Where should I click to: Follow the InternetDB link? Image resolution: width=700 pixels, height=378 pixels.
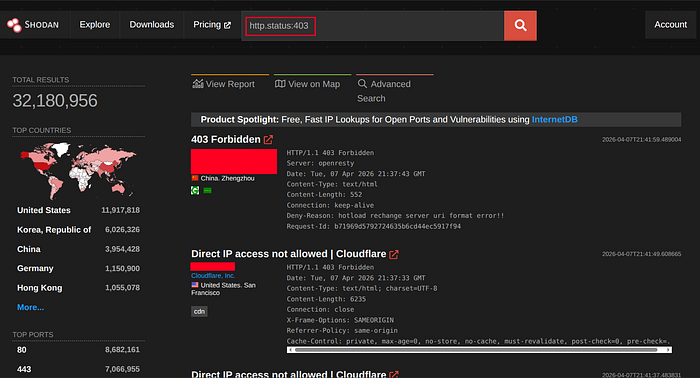[x=554, y=120]
